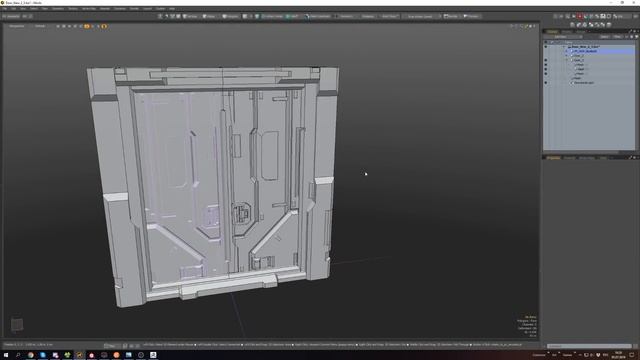Open the Filter dropdown in Items panel
Image resolution: width=640 pixels, height=360 pixels.
617,37
